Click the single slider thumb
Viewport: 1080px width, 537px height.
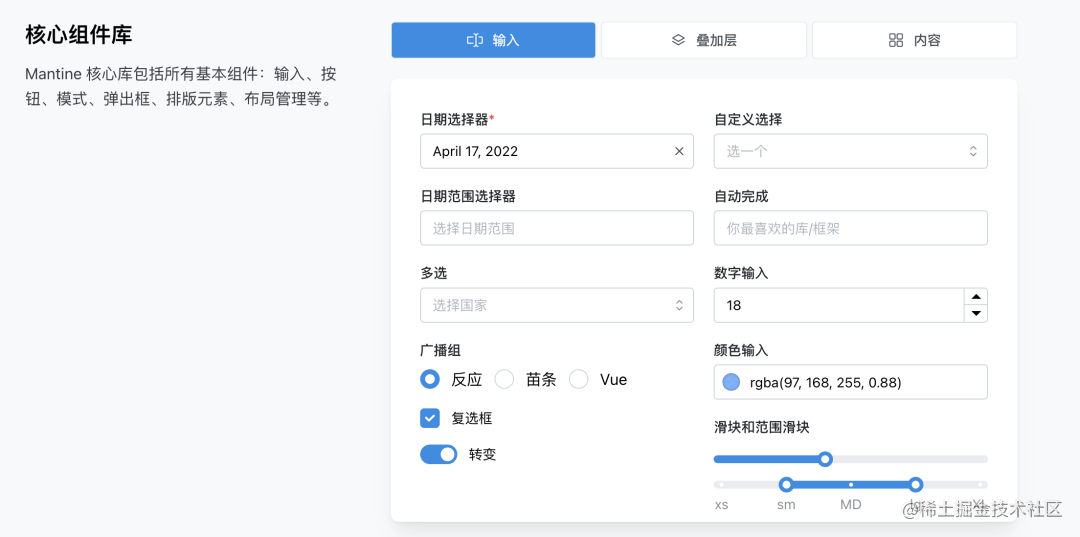[824, 459]
